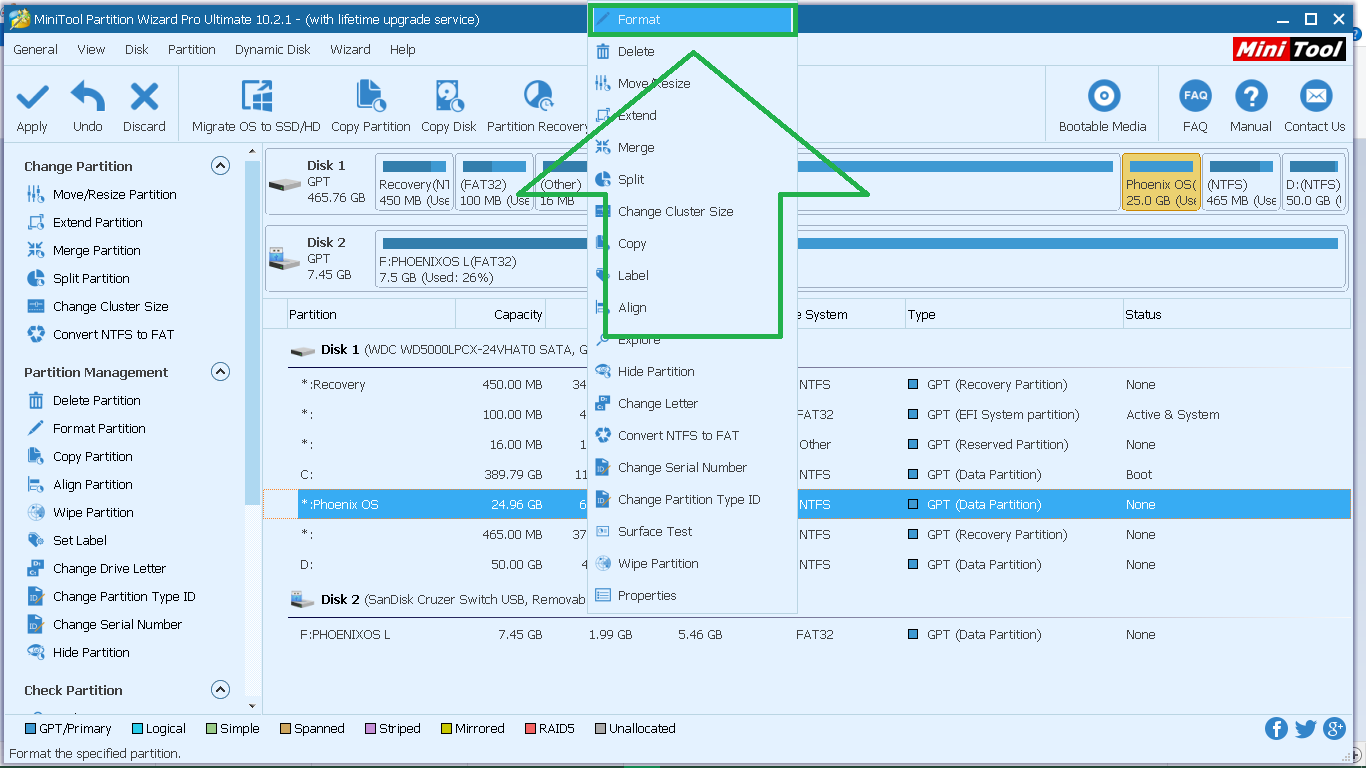Open the Disk menu in the menu bar
Image resolution: width=1366 pixels, height=768 pixels.
click(136, 49)
